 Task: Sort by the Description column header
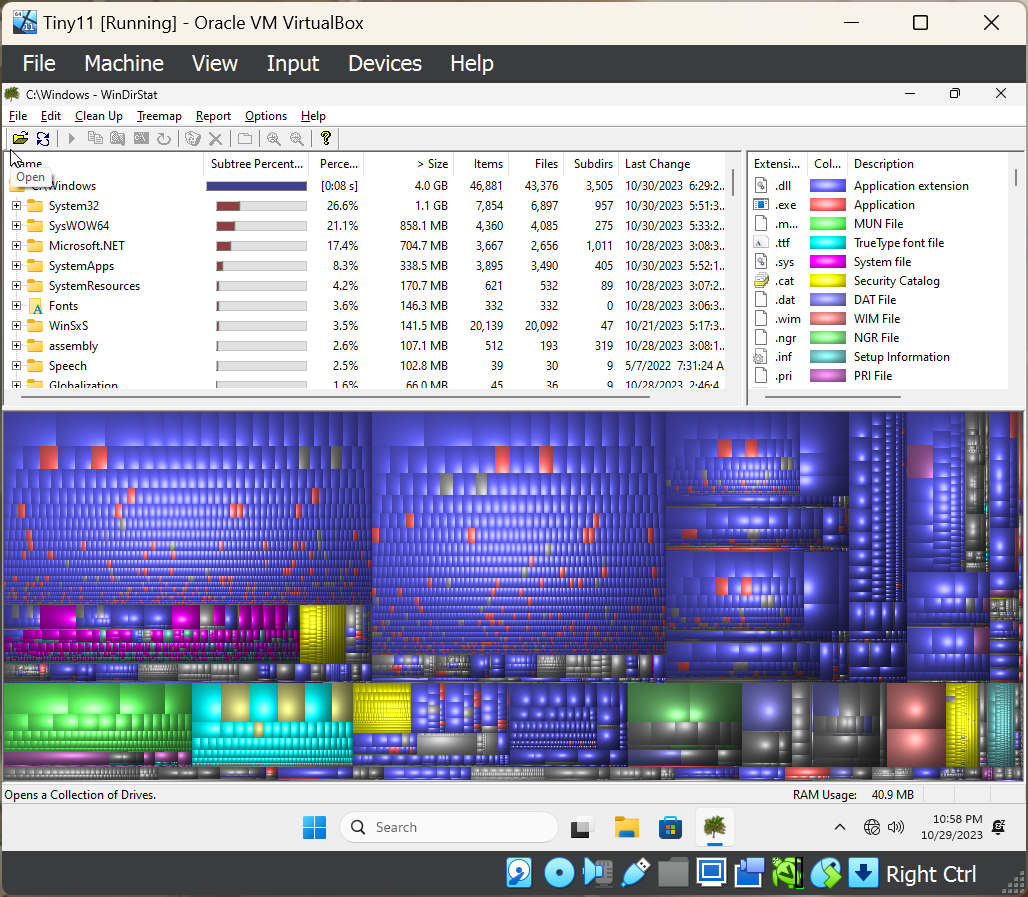928,164
